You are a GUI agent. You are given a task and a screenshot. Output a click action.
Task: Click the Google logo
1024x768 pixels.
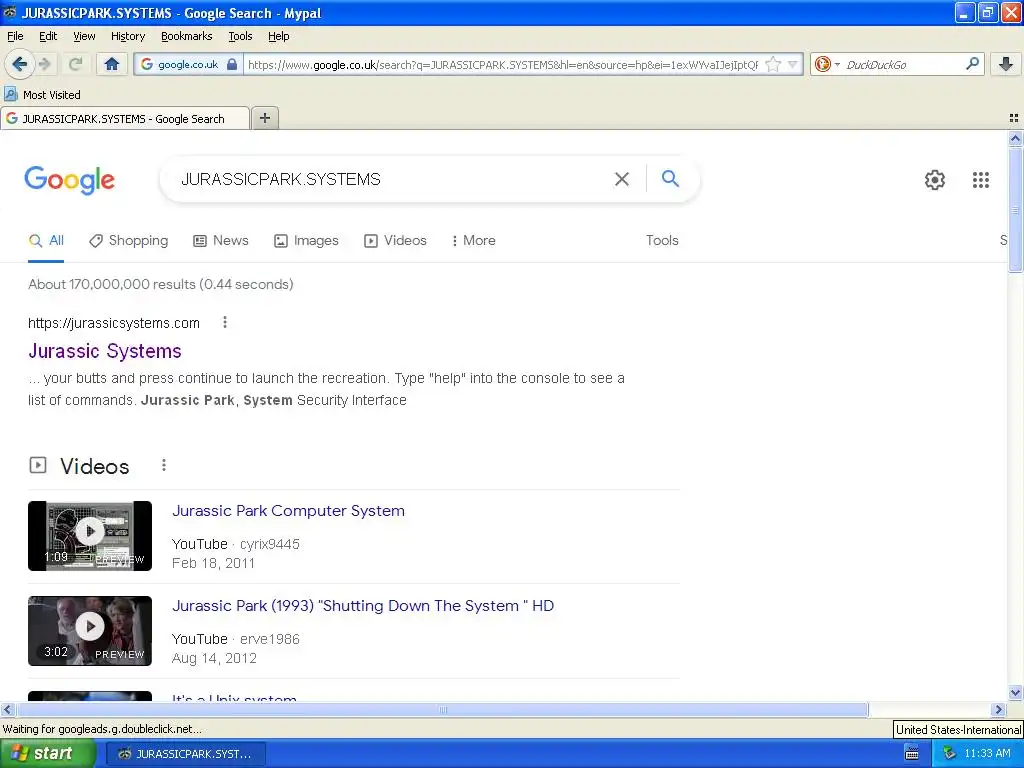[70, 180]
